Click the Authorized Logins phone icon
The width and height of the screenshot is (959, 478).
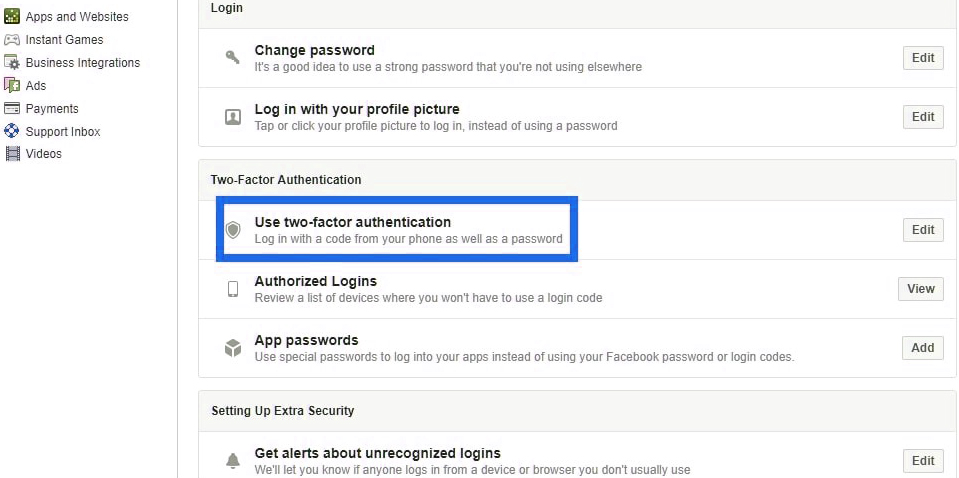(x=233, y=289)
